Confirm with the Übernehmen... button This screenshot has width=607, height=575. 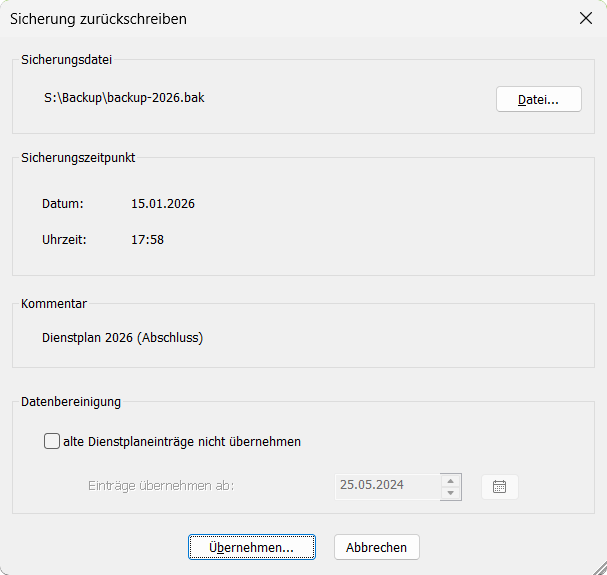coord(252,547)
